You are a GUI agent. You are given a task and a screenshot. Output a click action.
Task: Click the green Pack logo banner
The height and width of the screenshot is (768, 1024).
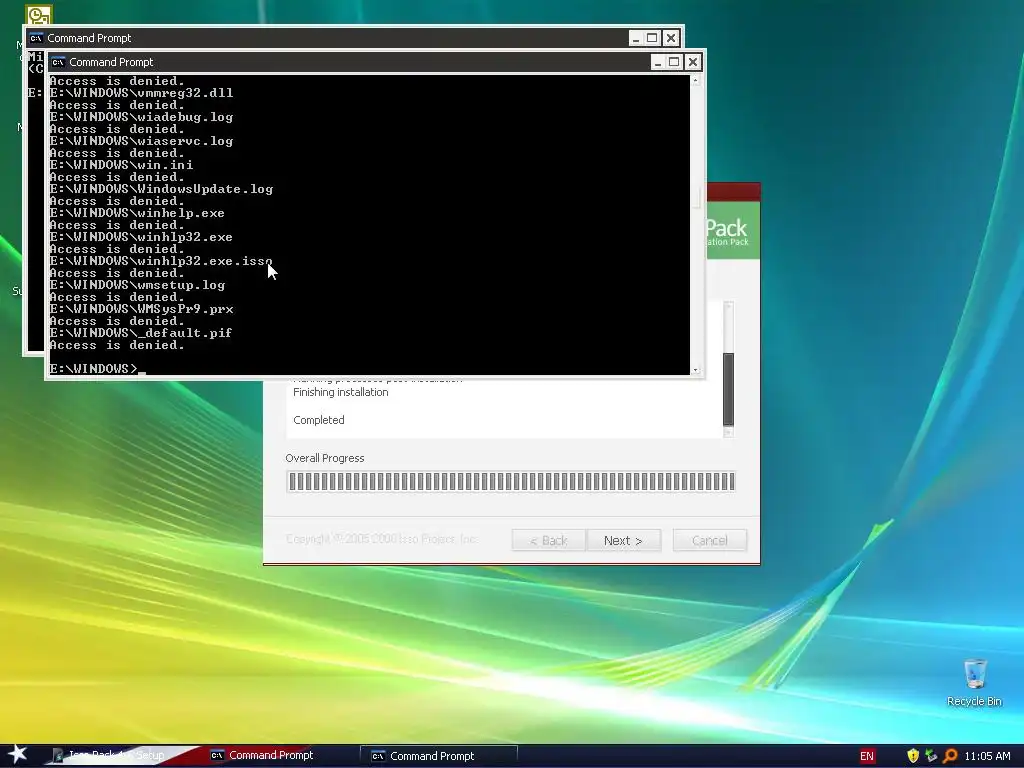733,231
